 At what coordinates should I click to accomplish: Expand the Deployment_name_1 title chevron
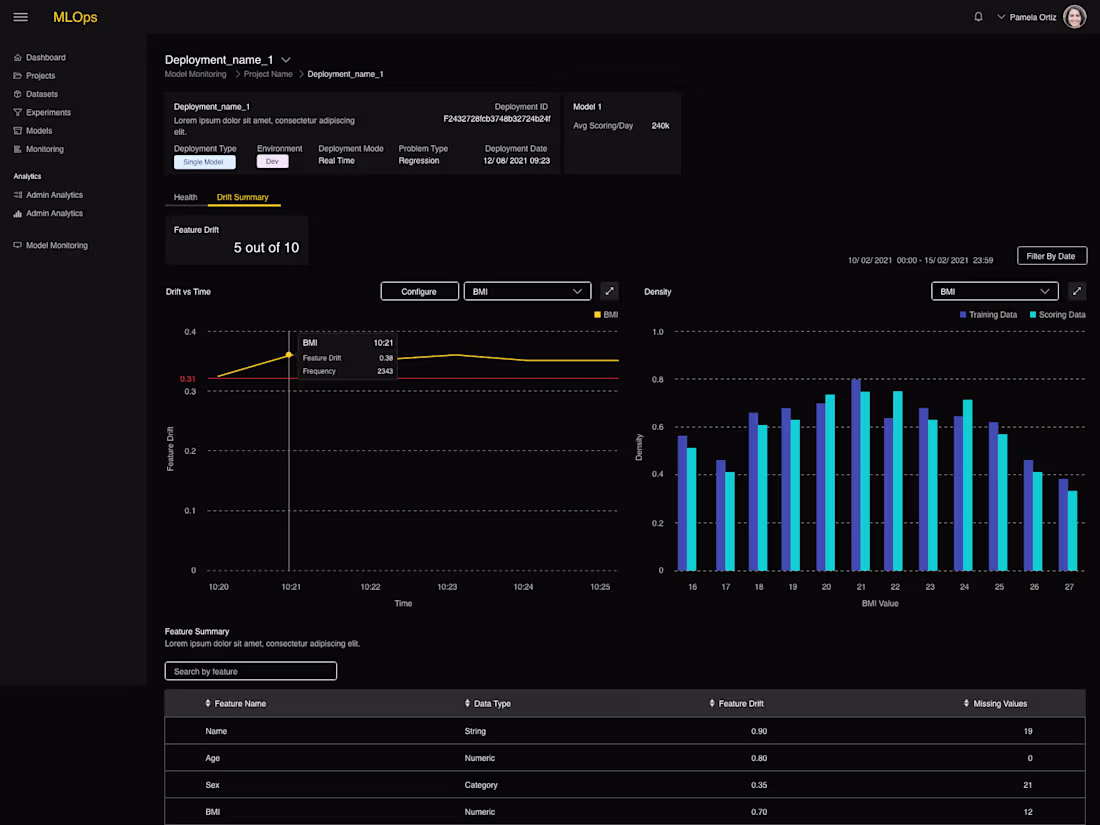(286, 60)
